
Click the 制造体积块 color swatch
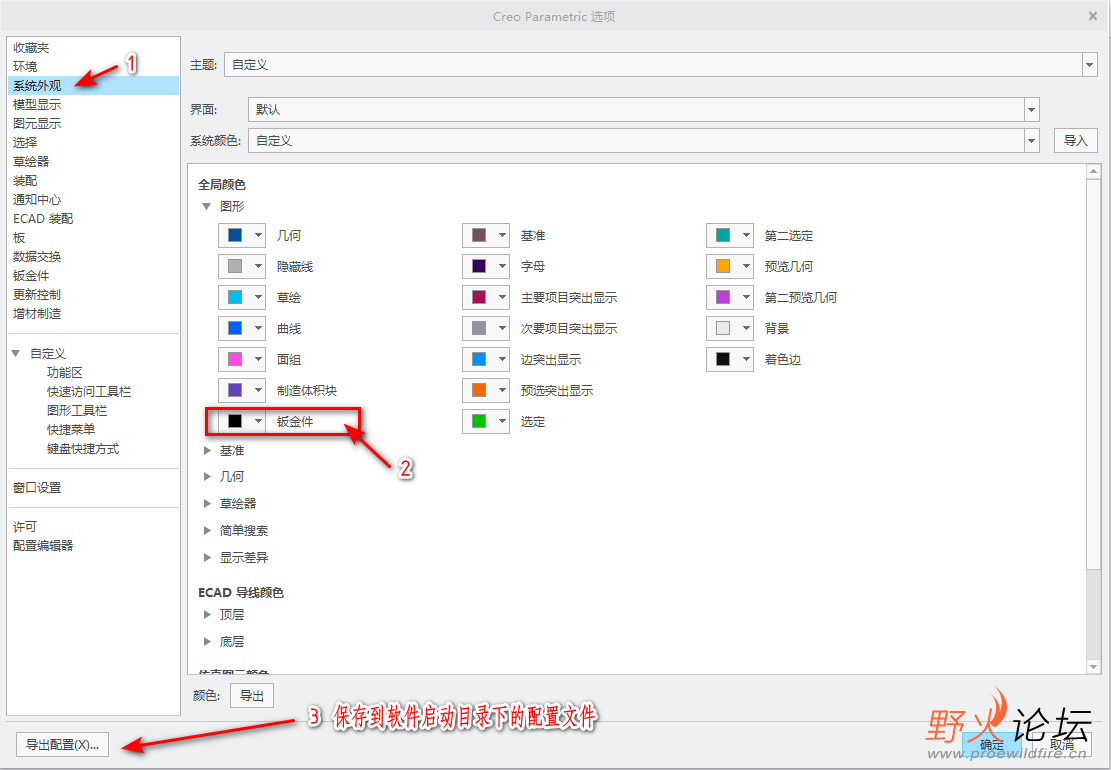coord(235,390)
